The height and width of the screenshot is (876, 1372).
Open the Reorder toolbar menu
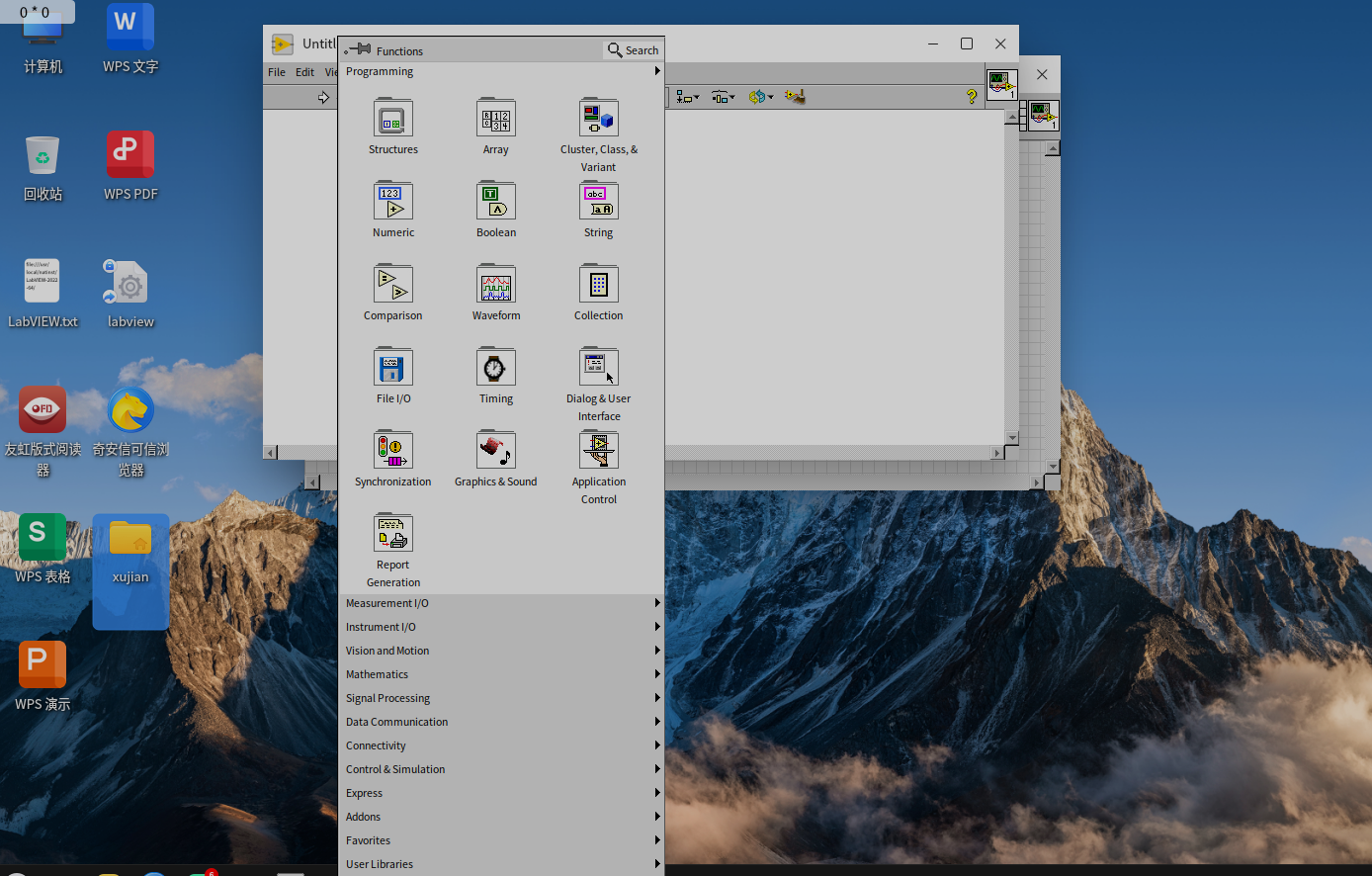[761, 97]
